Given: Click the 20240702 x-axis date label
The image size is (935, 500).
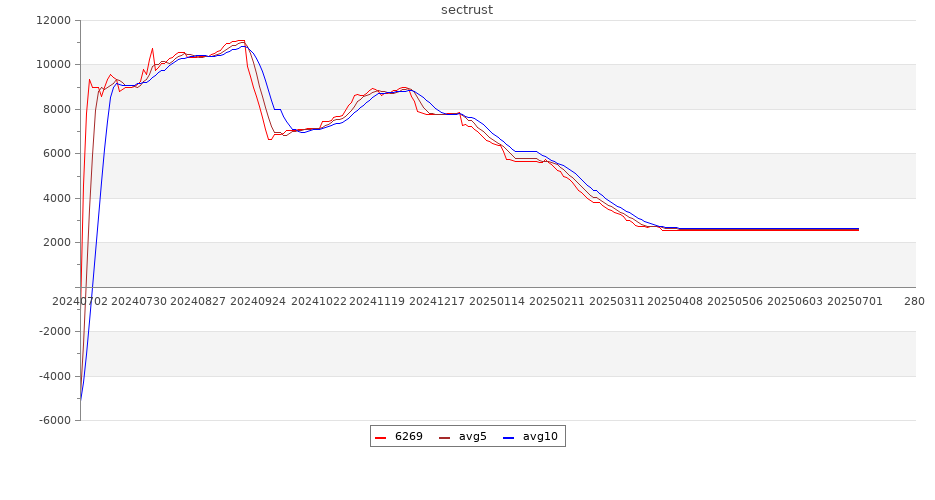Looking at the screenshot, I should [80, 301].
